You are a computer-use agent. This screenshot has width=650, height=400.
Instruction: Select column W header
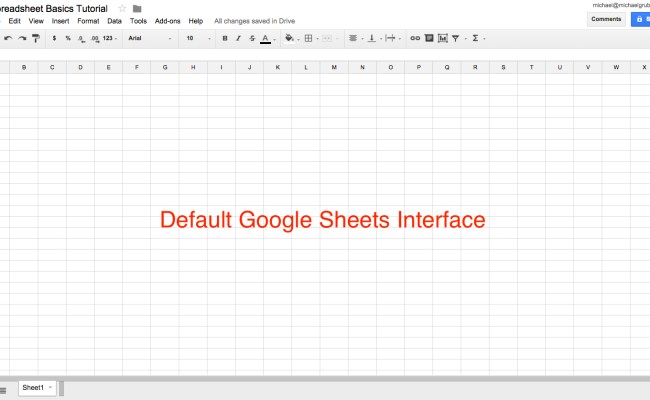tap(616, 67)
